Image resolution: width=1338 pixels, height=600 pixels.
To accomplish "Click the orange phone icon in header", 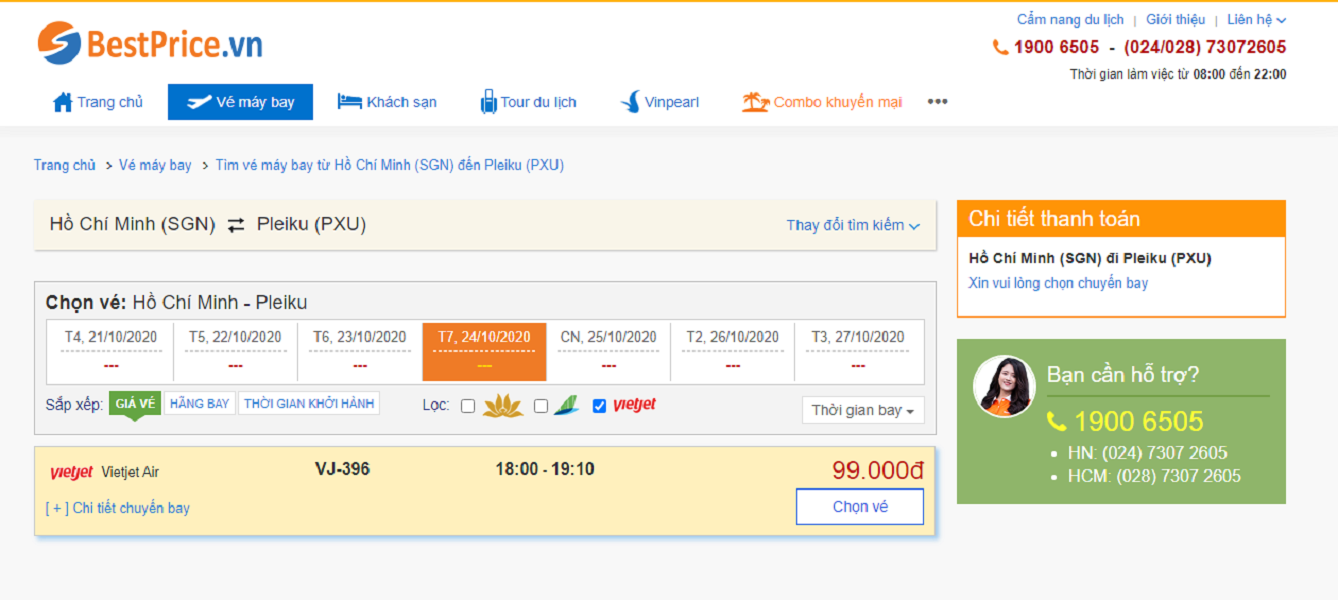I will point(1000,47).
